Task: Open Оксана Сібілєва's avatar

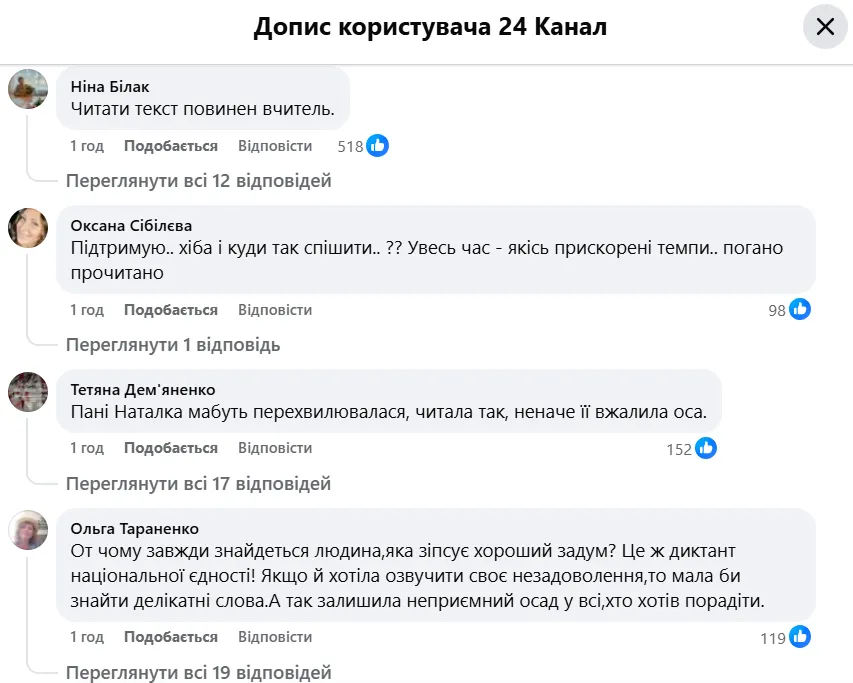Action: coord(28,227)
